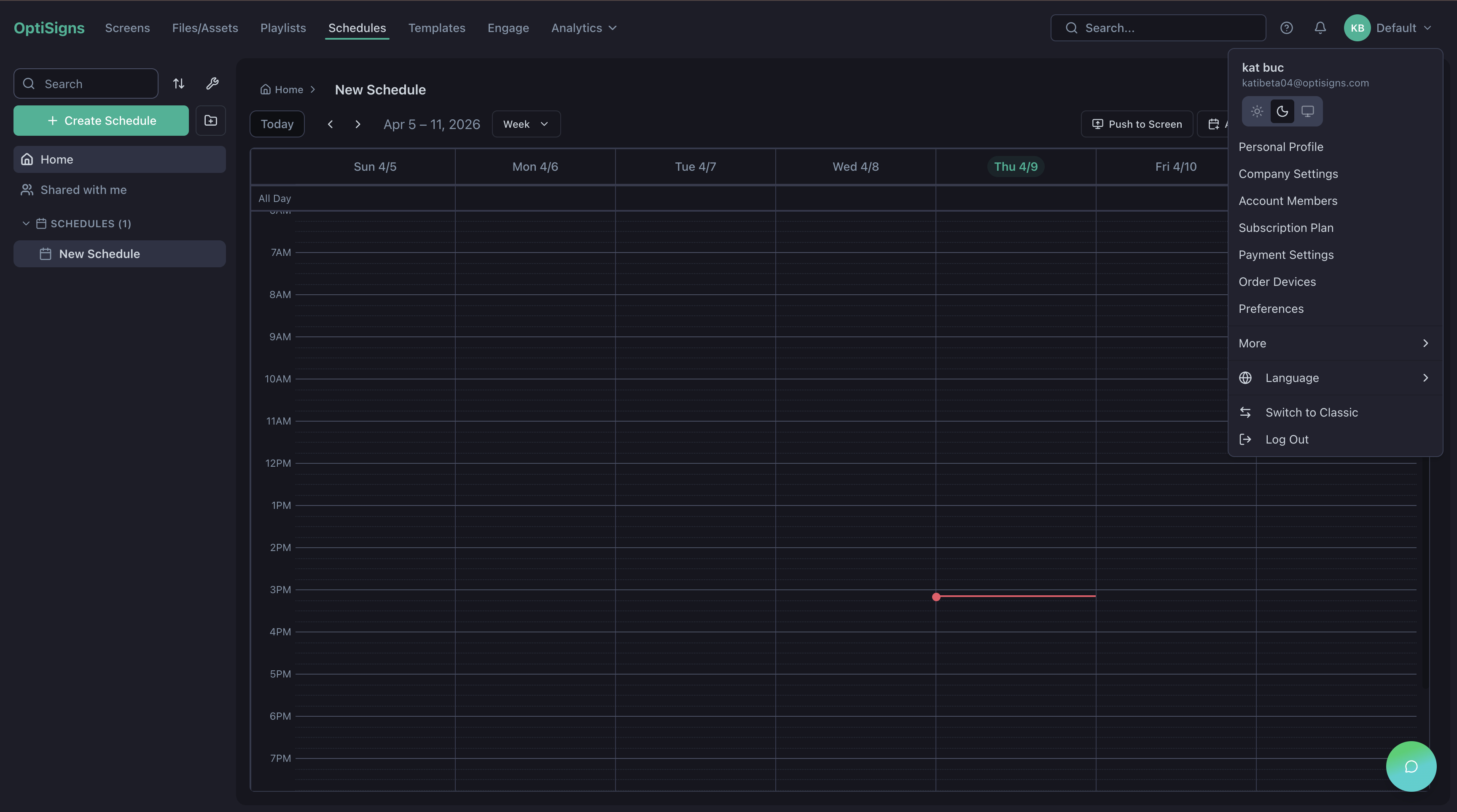Open schedule settings with the wrench icon

(x=212, y=83)
